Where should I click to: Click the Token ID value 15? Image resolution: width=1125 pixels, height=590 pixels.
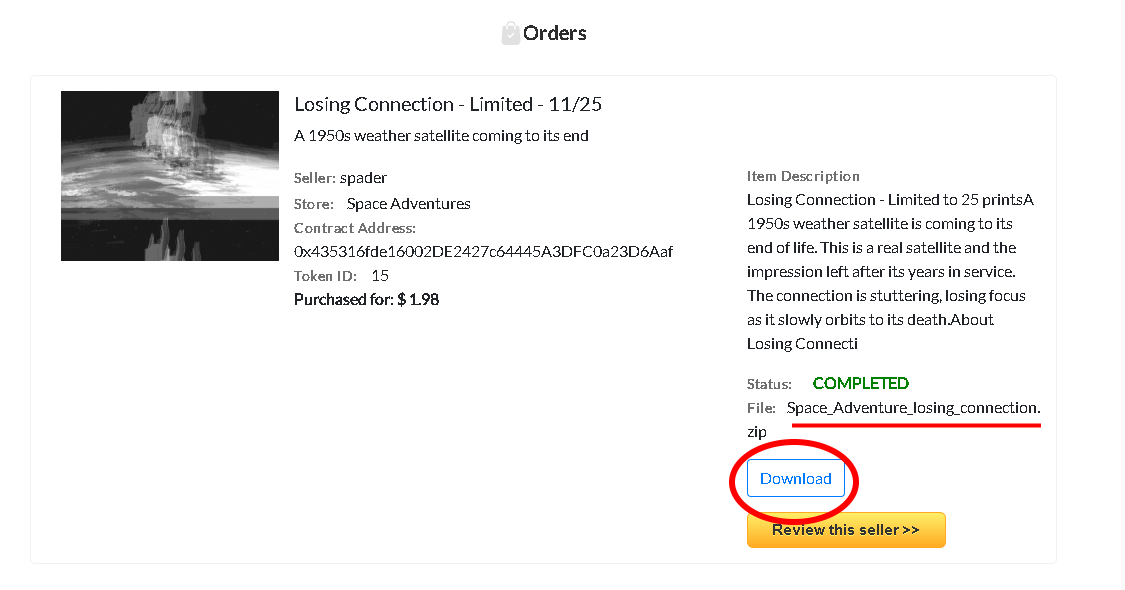[380, 276]
